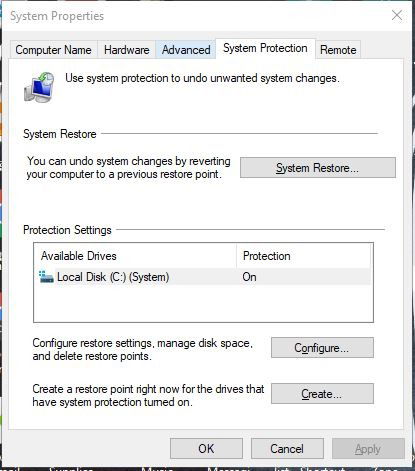The height and width of the screenshot is (471, 415).
Task: Click the system protection computer icon
Action: [39, 87]
